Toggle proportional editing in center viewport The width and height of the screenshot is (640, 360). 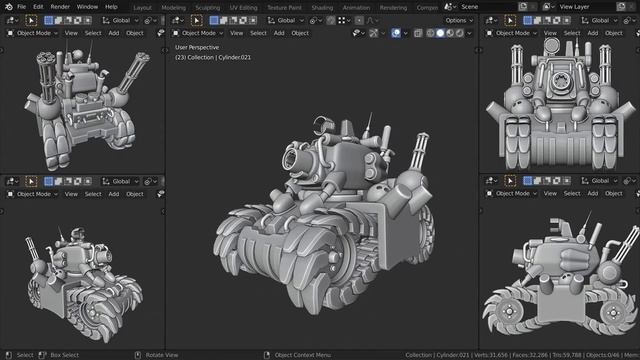(359, 20)
